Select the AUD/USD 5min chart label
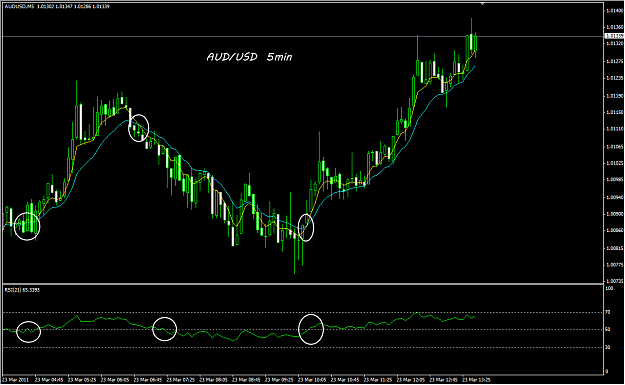This screenshot has width=625, height=385. coord(250,57)
